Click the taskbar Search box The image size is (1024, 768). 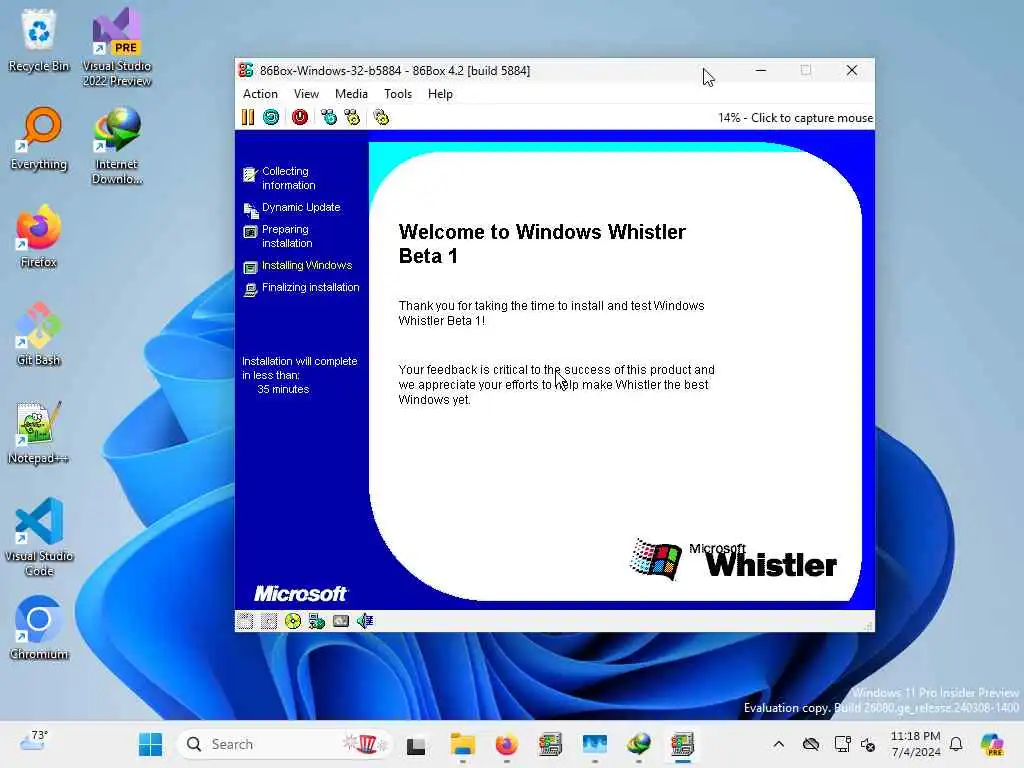(x=284, y=744)
